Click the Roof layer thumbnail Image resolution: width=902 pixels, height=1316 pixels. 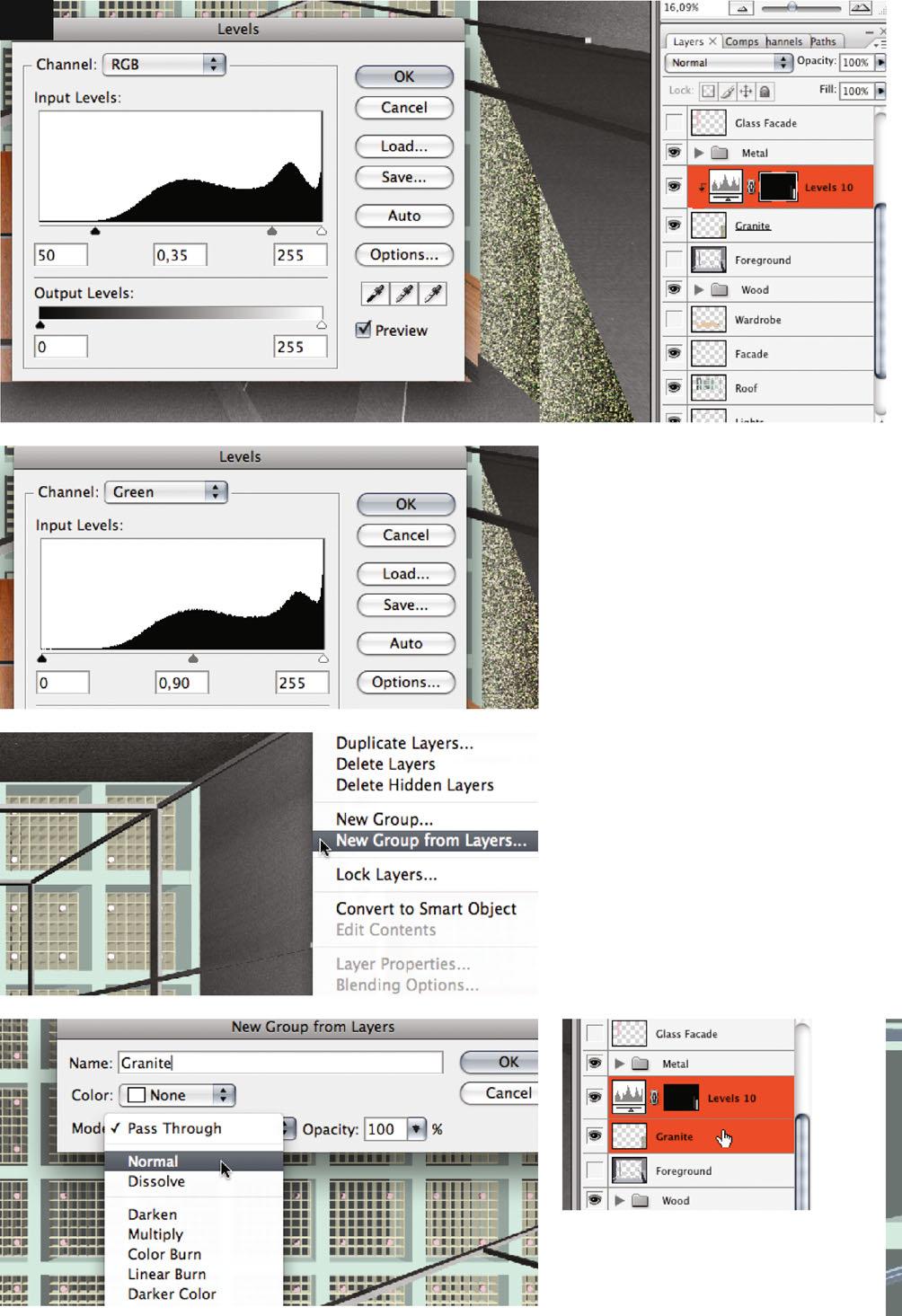[708, 388]
